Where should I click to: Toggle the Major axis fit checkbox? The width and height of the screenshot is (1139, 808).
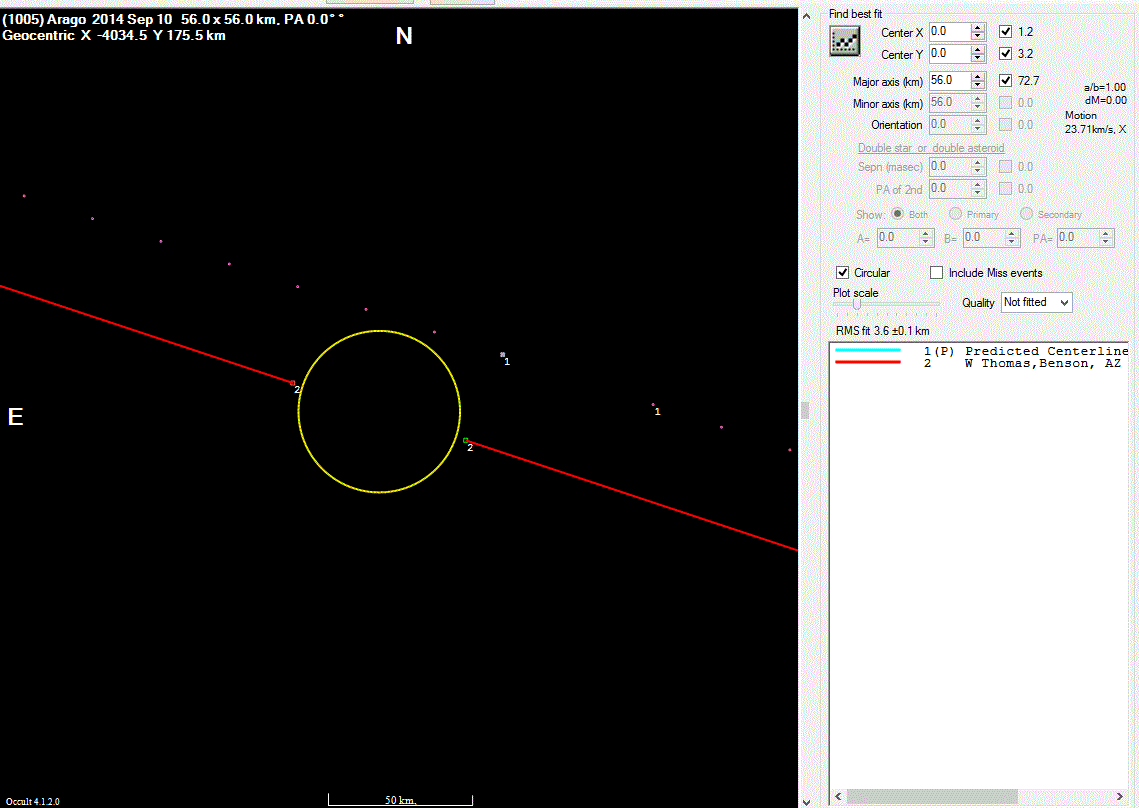click(1006, 81)
